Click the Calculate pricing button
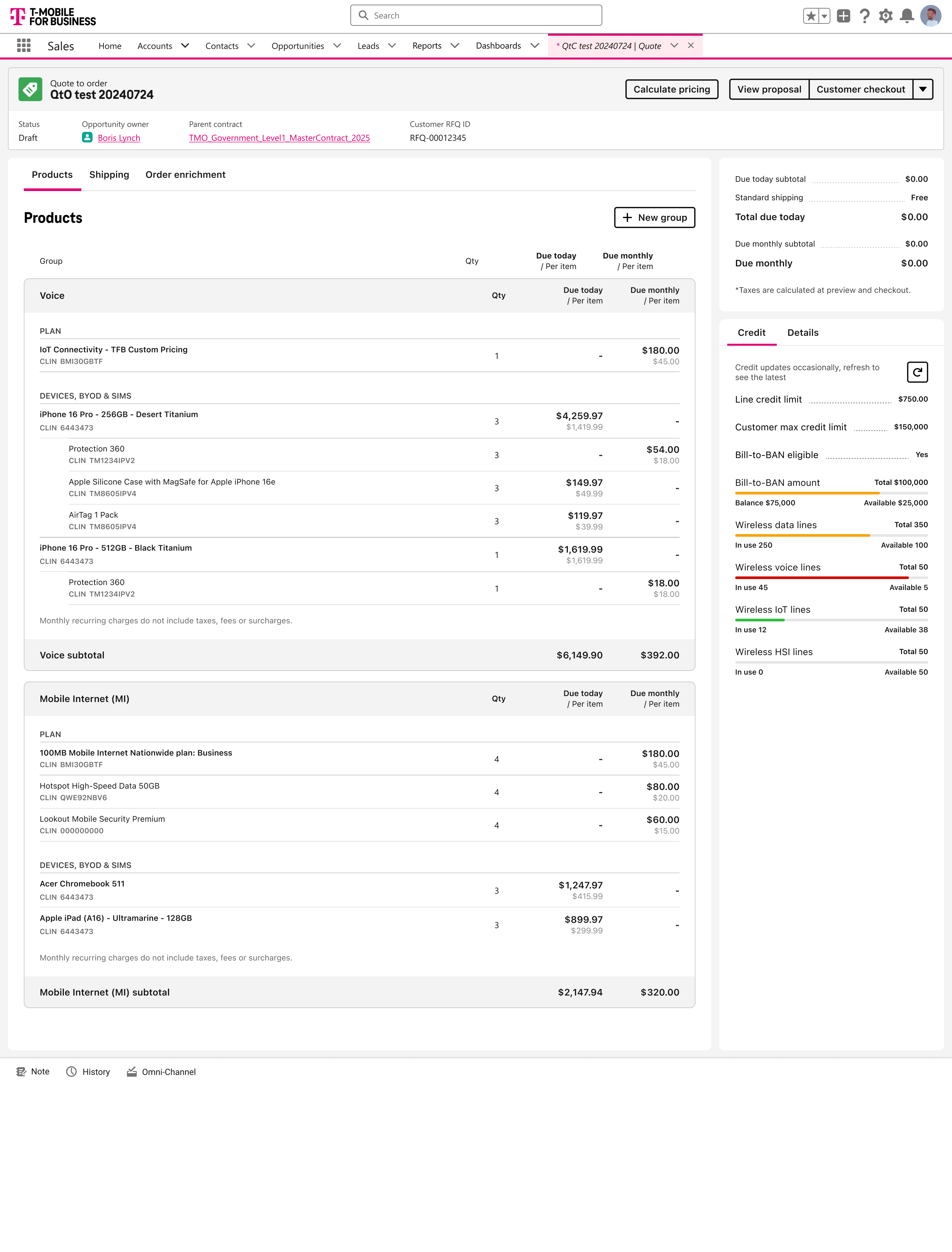The image size is (952, 1252). coord(671,89)
